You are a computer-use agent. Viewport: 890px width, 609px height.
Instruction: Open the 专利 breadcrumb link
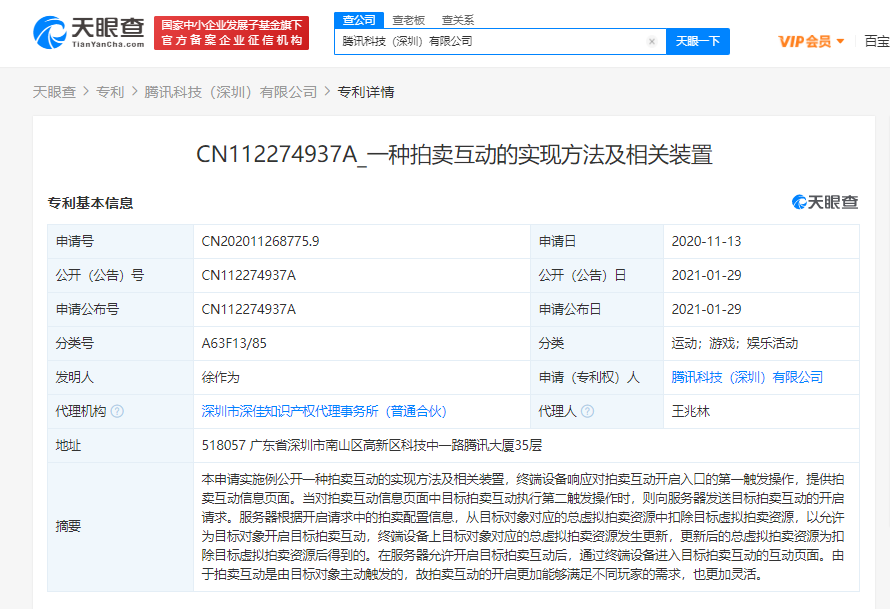click(x=110, y=92)
